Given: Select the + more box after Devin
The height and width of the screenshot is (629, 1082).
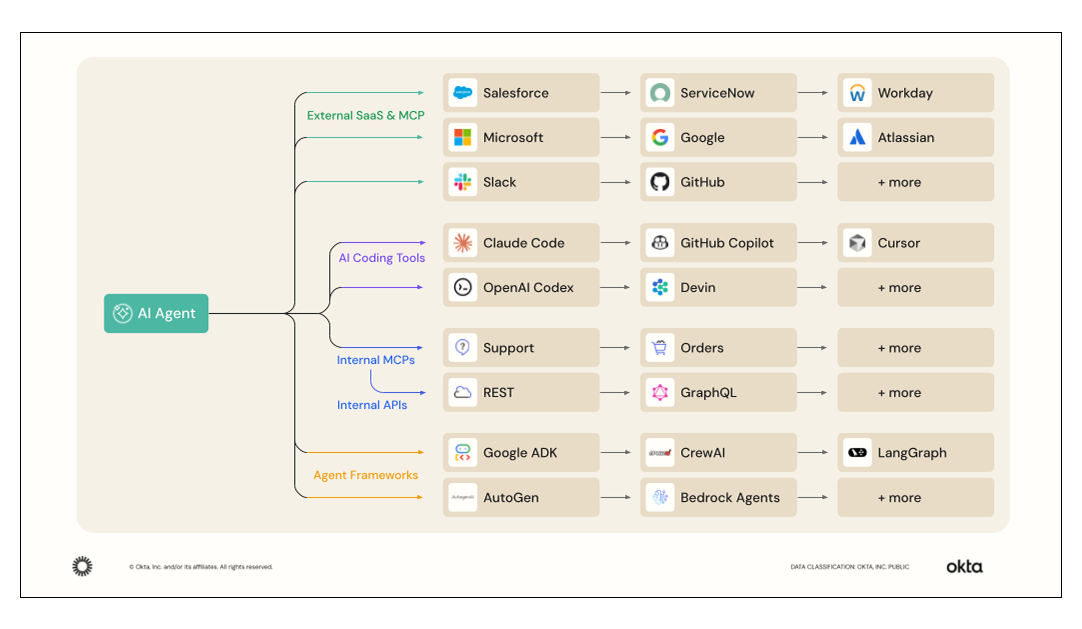Looking at the screenshot, I should [x=916, y=288].
